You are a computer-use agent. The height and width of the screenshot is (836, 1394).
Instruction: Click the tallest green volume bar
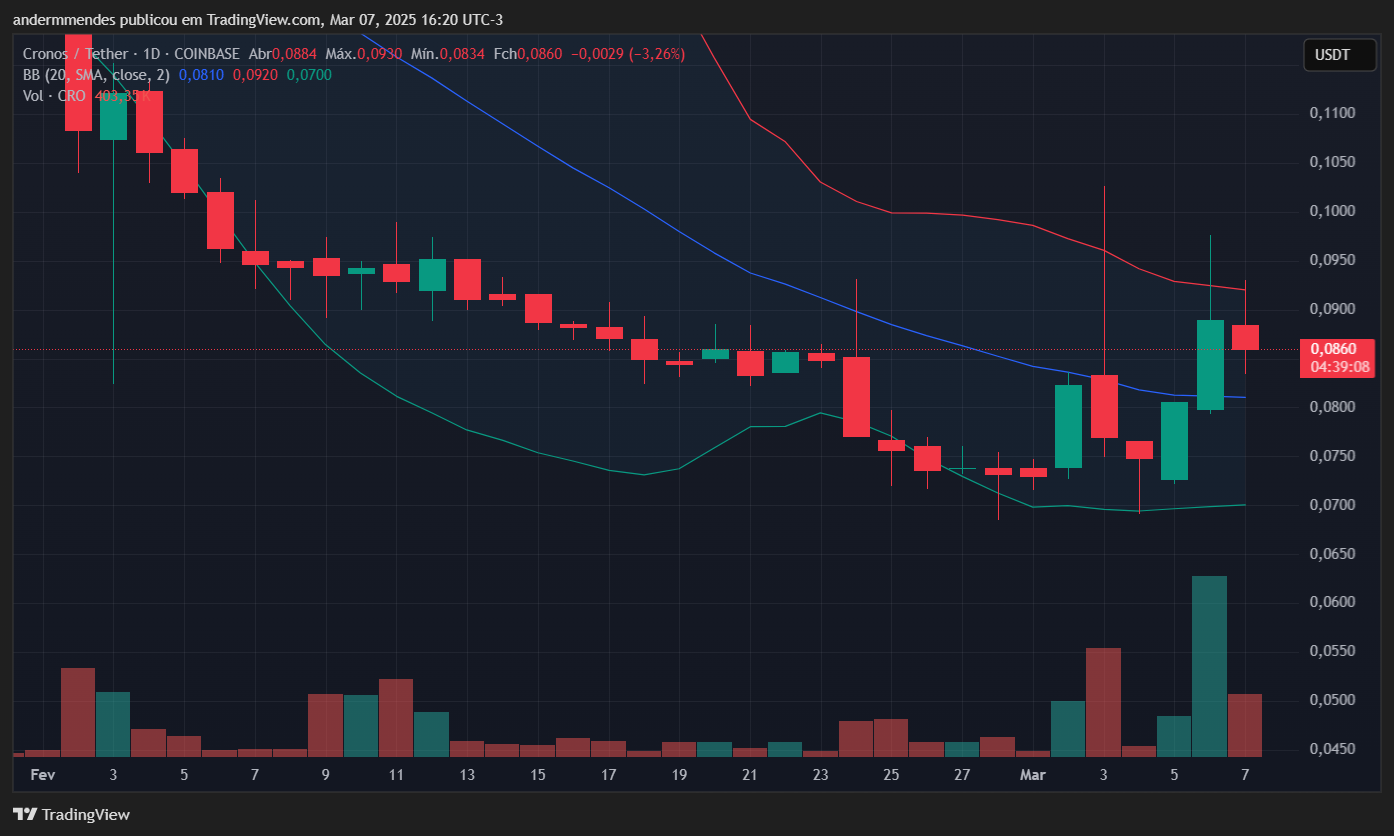tap(1210, 666)
